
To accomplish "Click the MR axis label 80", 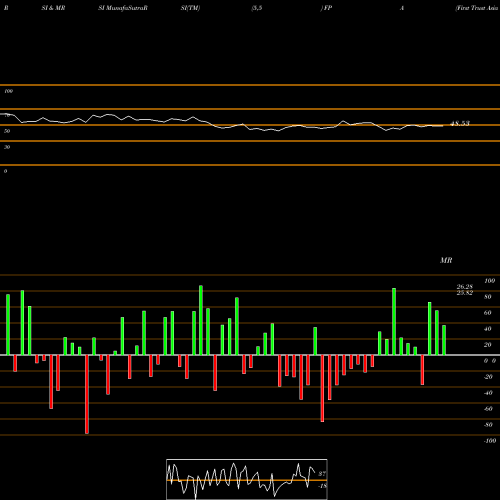I will click(487, 297).
